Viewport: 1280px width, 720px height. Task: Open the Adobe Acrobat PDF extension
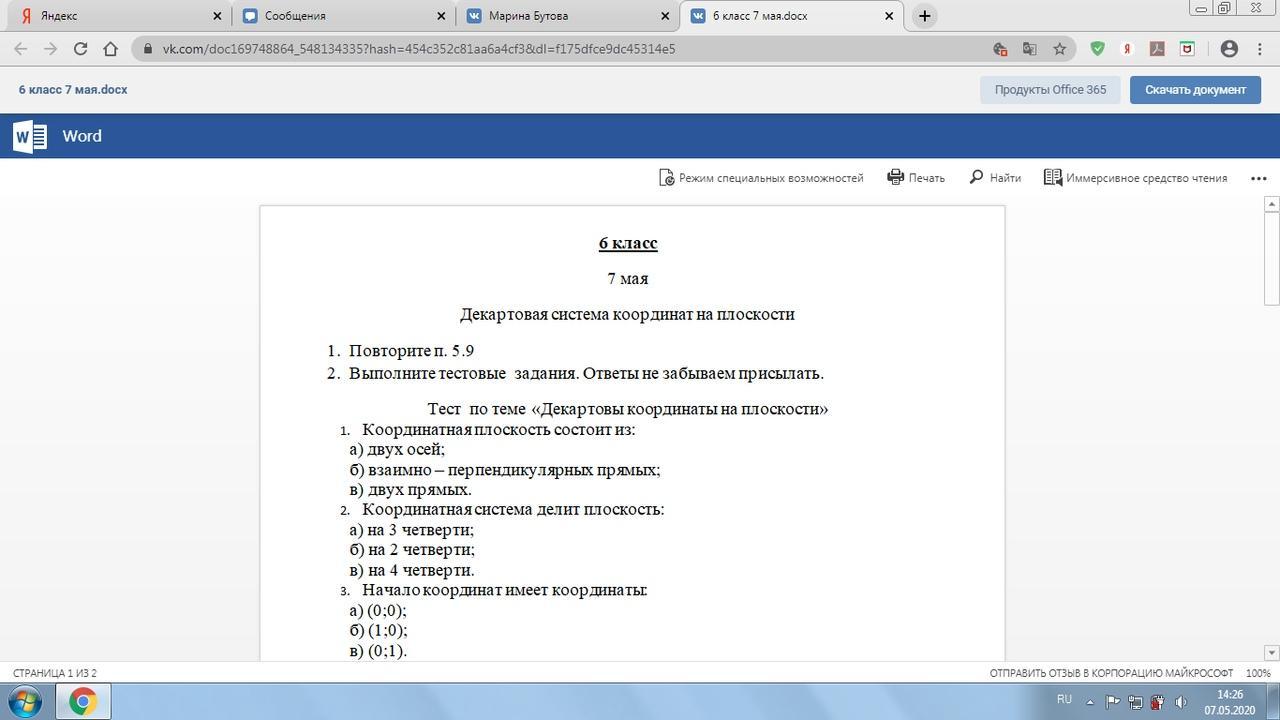point(1157,48)
